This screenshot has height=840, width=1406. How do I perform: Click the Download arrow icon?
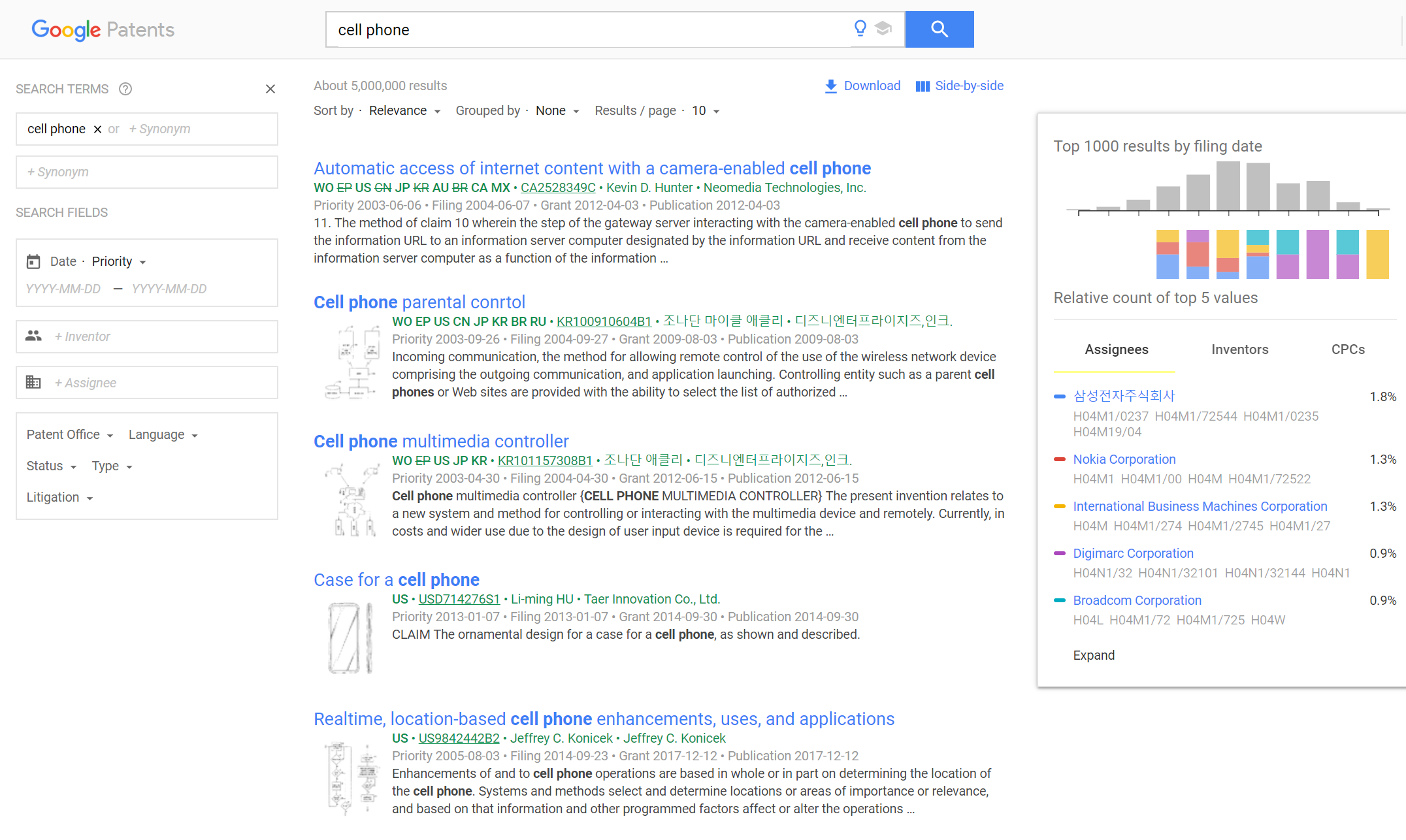[x=830, y=86]
